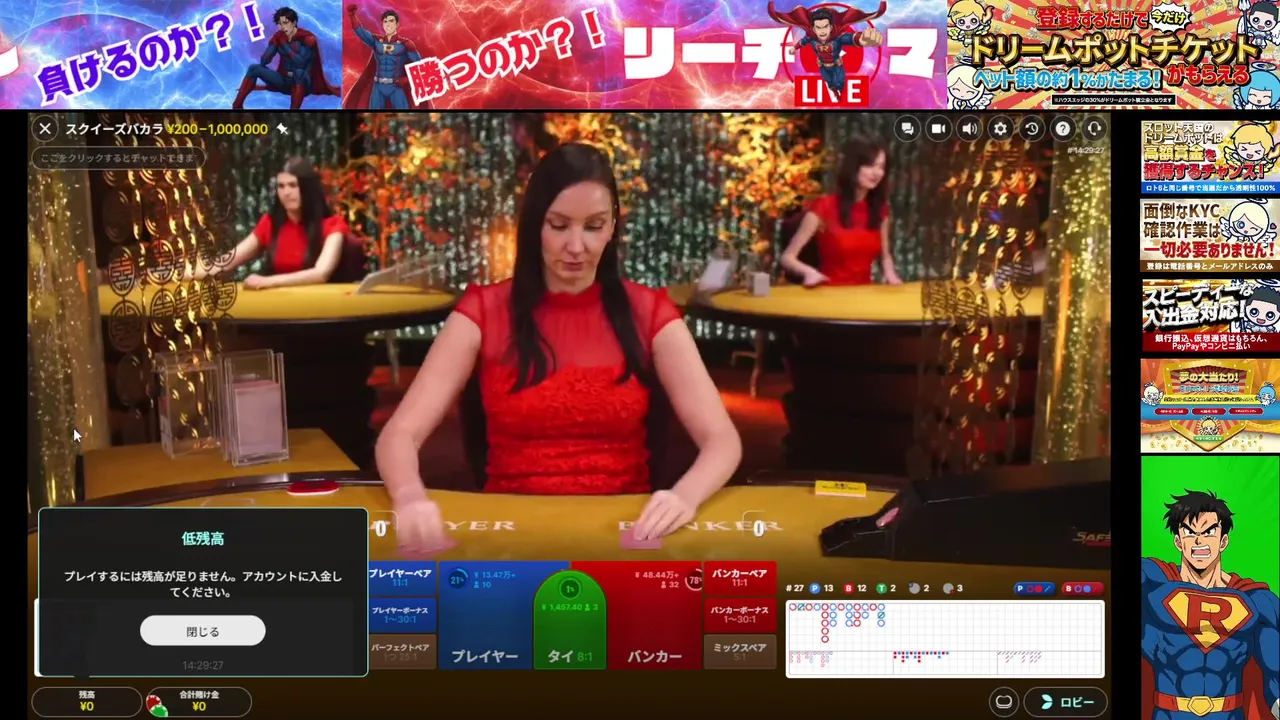Click the superhero R character green banner
This screenshot has width=1280, height=720.
tap(1210, 588)
